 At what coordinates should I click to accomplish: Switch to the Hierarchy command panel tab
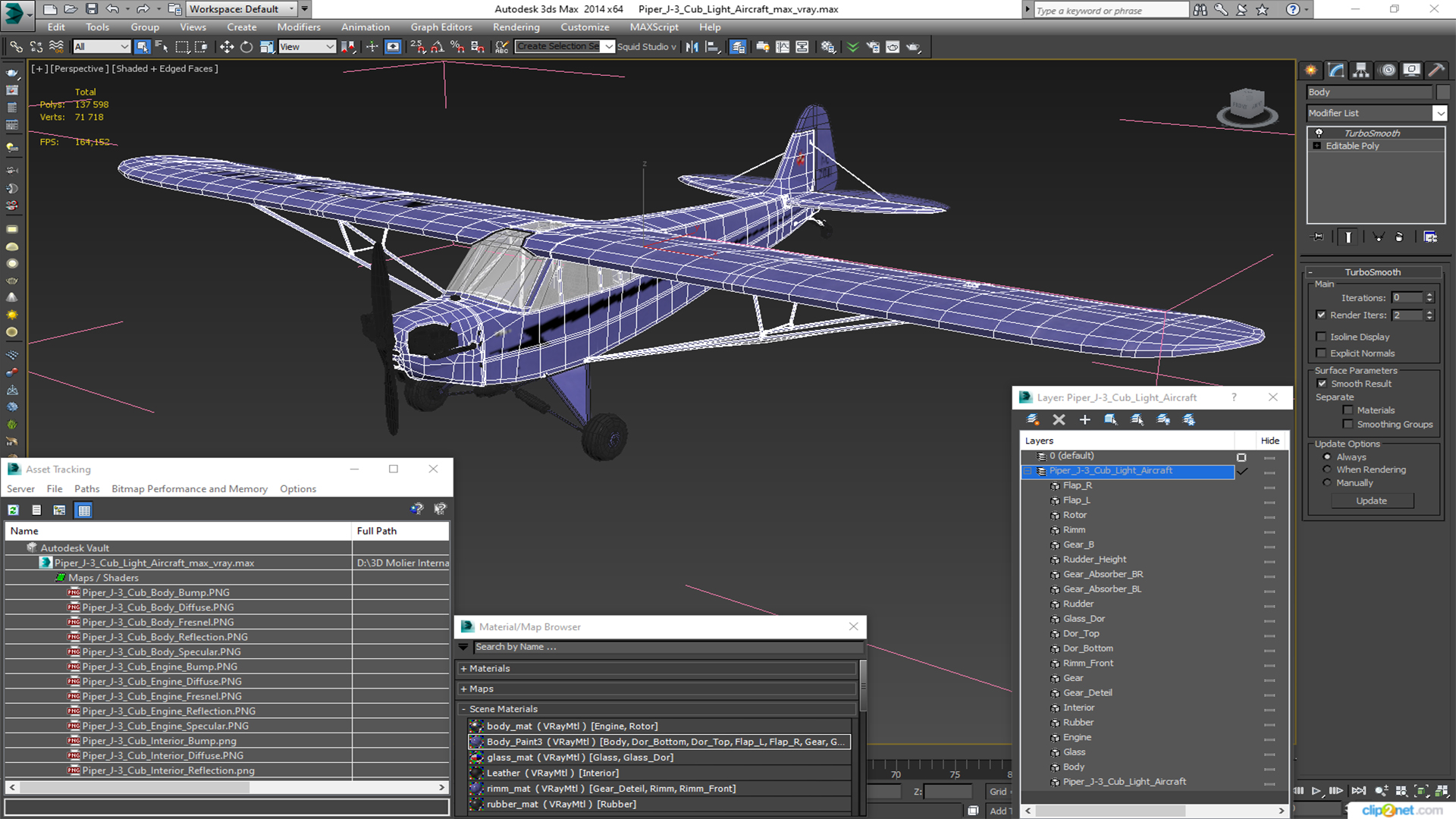pyautogui.click(x=1361, y=71)
